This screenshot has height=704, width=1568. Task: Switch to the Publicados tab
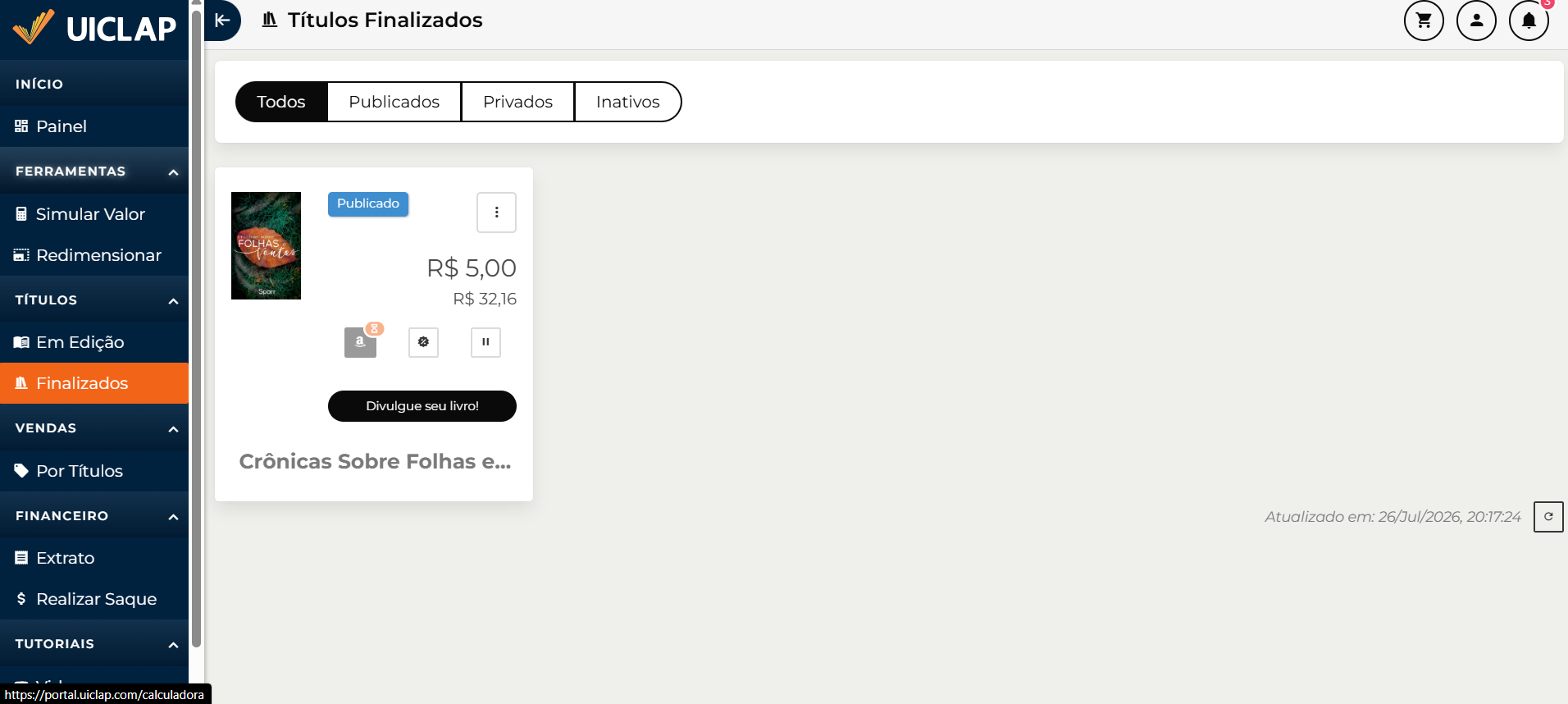pyautogui.click(x=394, y=102)
